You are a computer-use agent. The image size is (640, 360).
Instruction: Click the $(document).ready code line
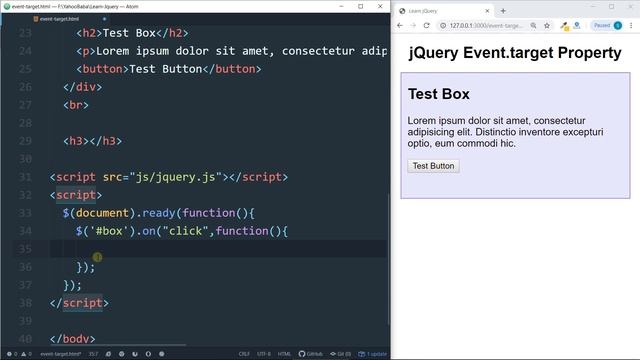coord(159,213)
